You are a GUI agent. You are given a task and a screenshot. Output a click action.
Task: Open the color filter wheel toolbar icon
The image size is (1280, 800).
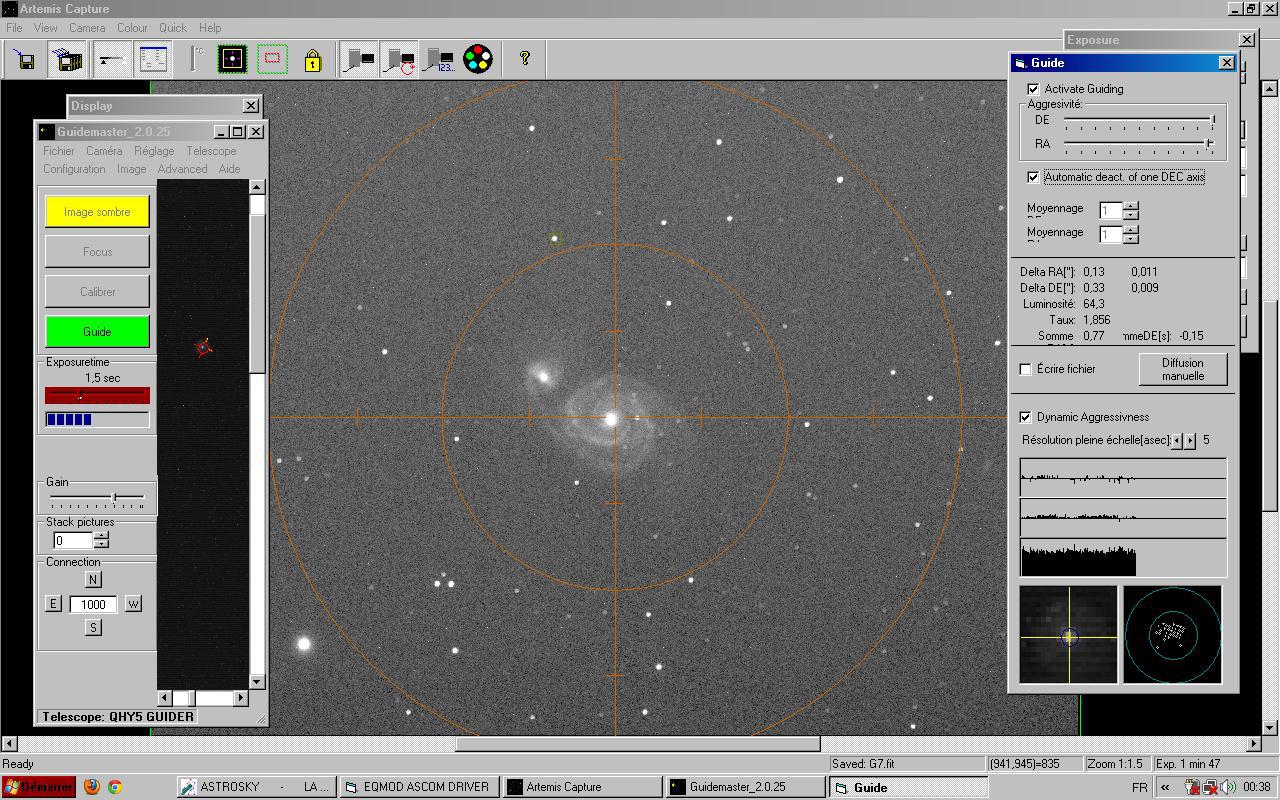(x=478, y=60)
